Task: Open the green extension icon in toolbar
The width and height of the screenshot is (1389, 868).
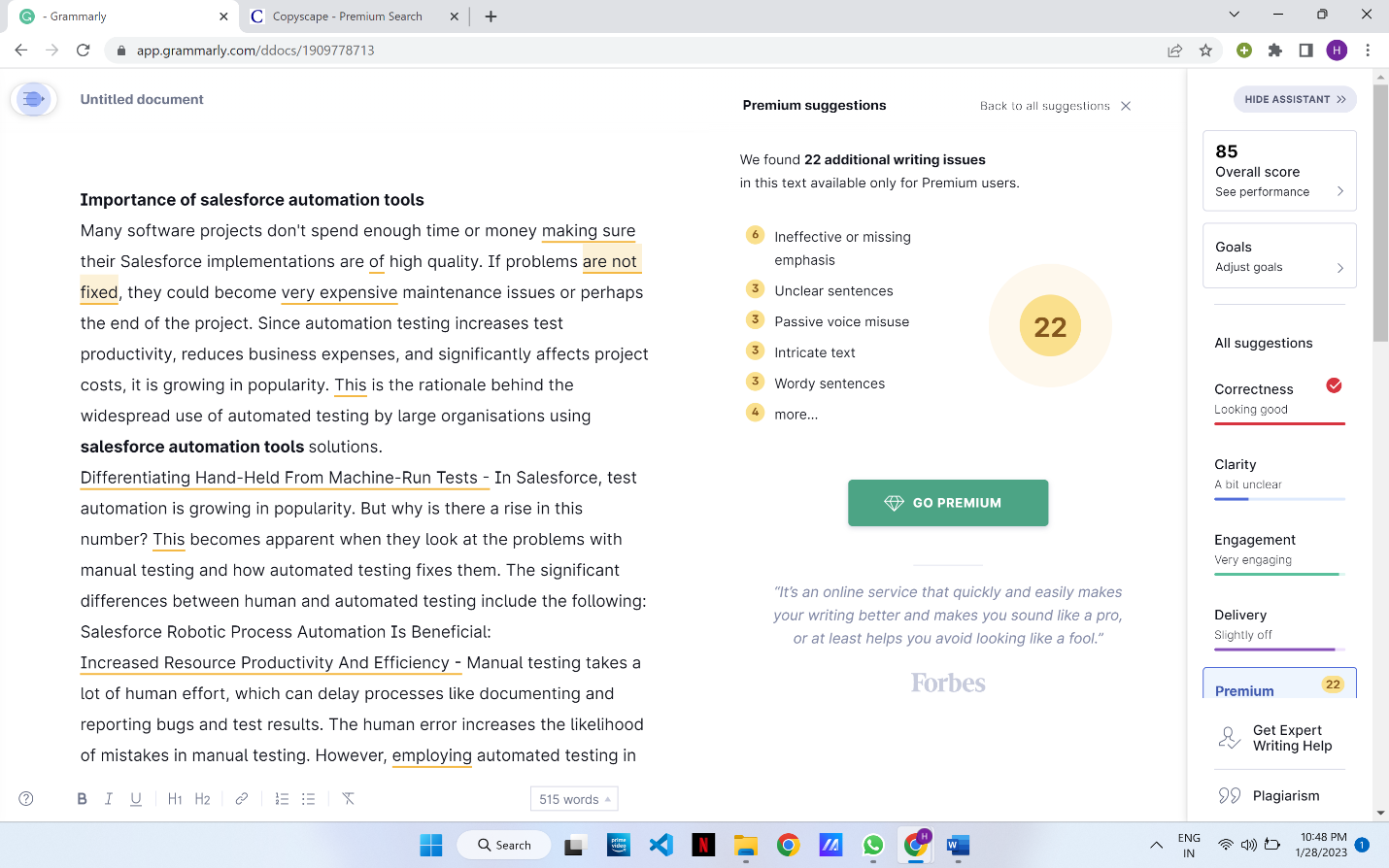Action: (x=1244, y=50)
